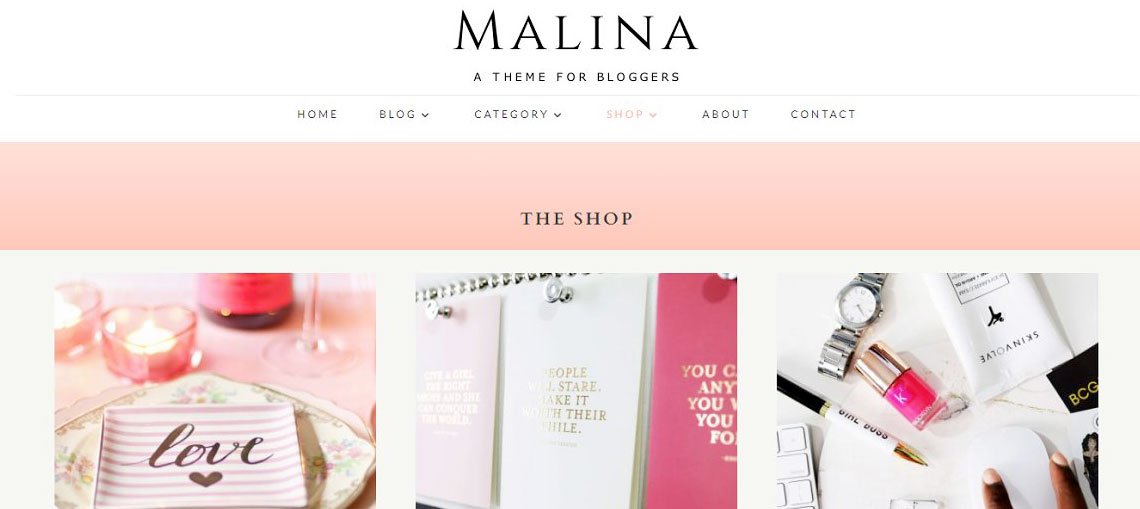Expand the Shop dropdown chevron
The image size is (1140, 509).
click(x=653, y=115)
